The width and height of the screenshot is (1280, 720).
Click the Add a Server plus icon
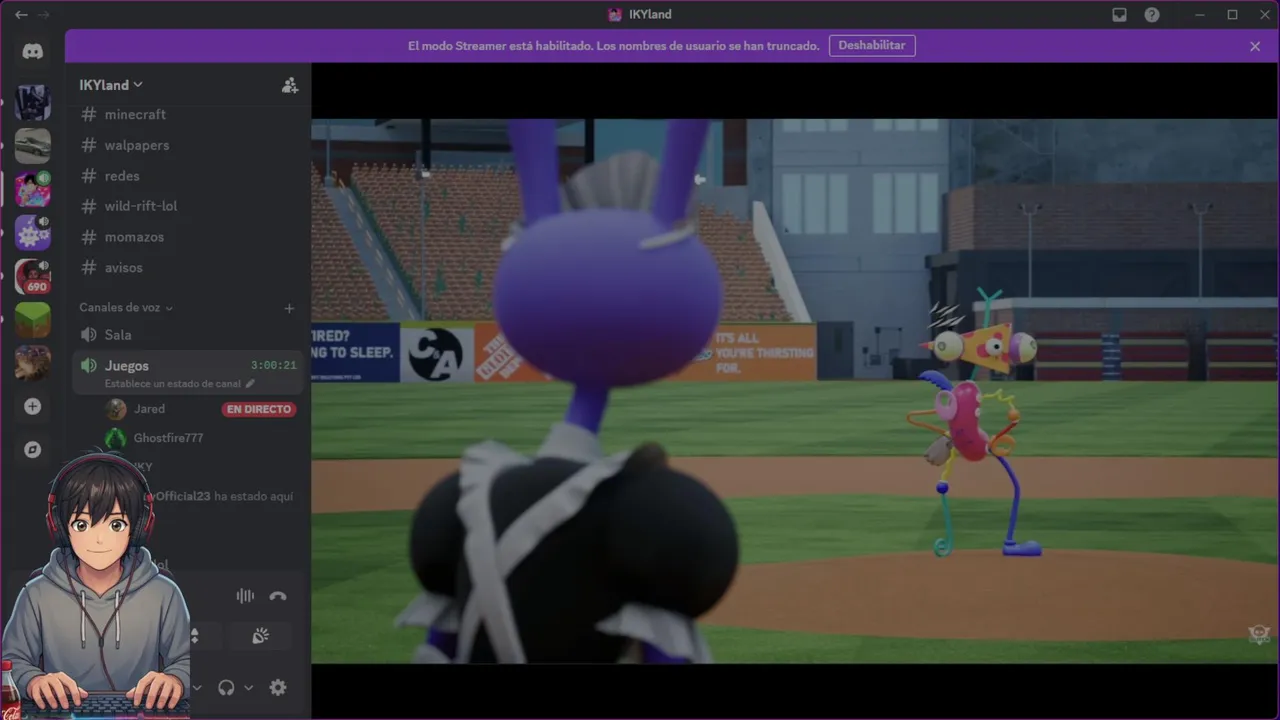coord(33,406)
